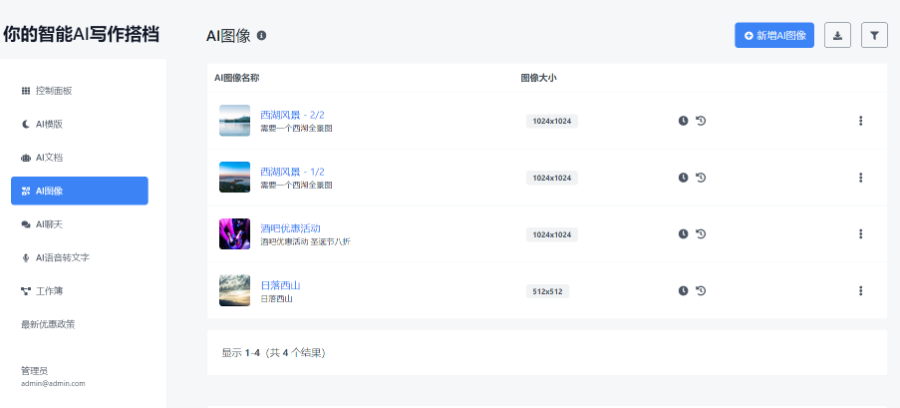Click the 显示 1-4 results summary text
The height and width of the screenshot is (408, 900).
click(x=274, y=352)
